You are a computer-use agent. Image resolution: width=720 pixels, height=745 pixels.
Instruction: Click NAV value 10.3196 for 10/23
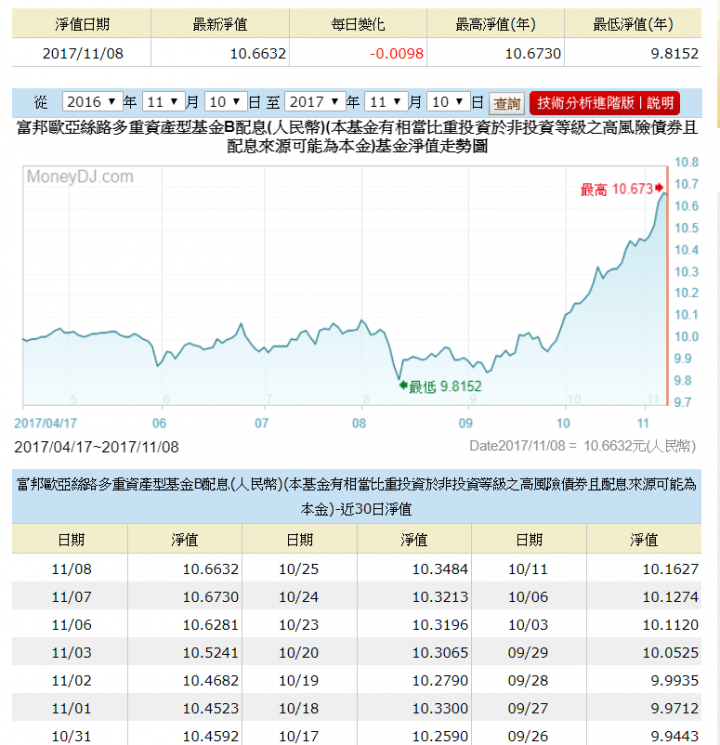tap(440, 625)
